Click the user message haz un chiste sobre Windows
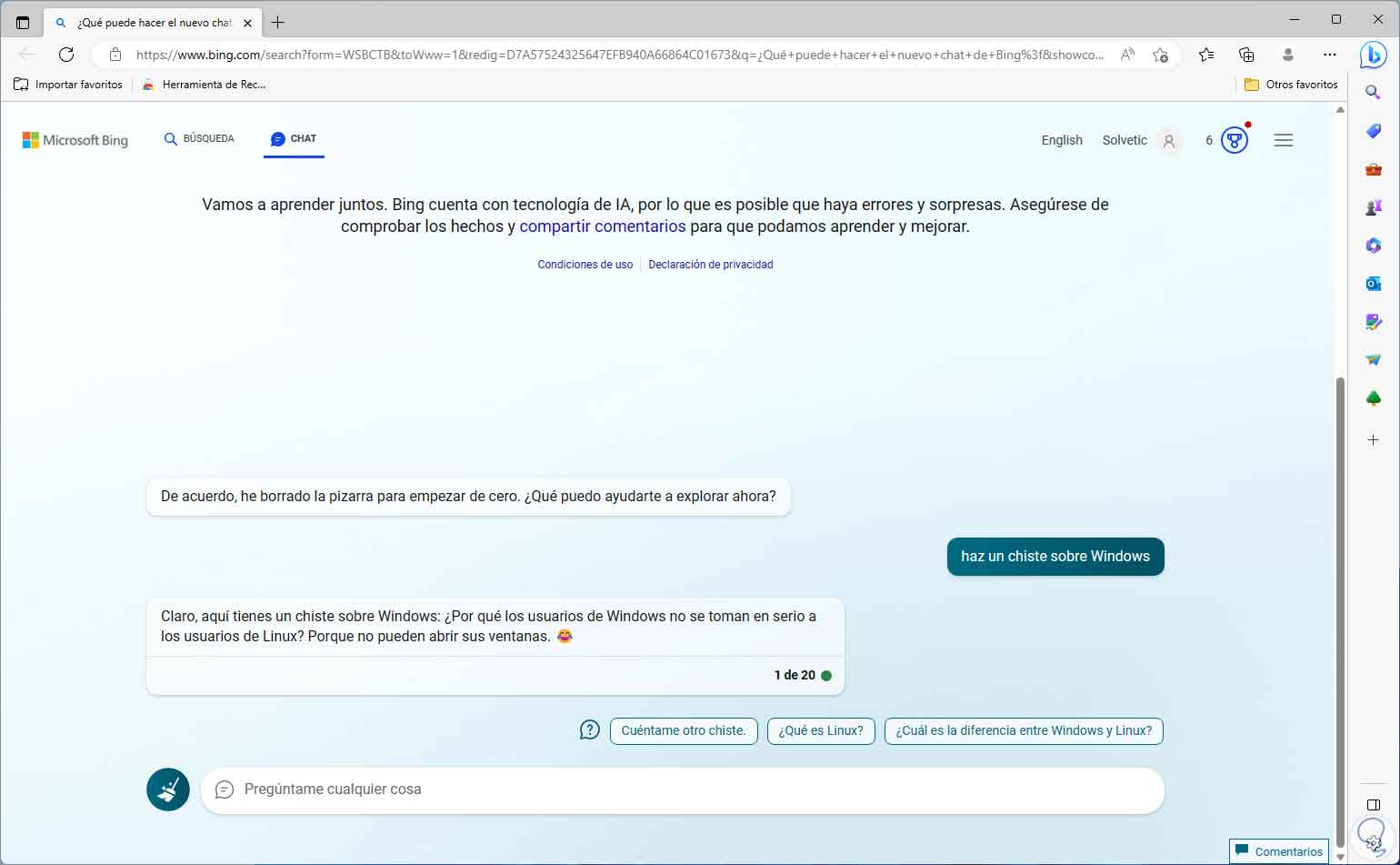 click(x=1055, y=557)
